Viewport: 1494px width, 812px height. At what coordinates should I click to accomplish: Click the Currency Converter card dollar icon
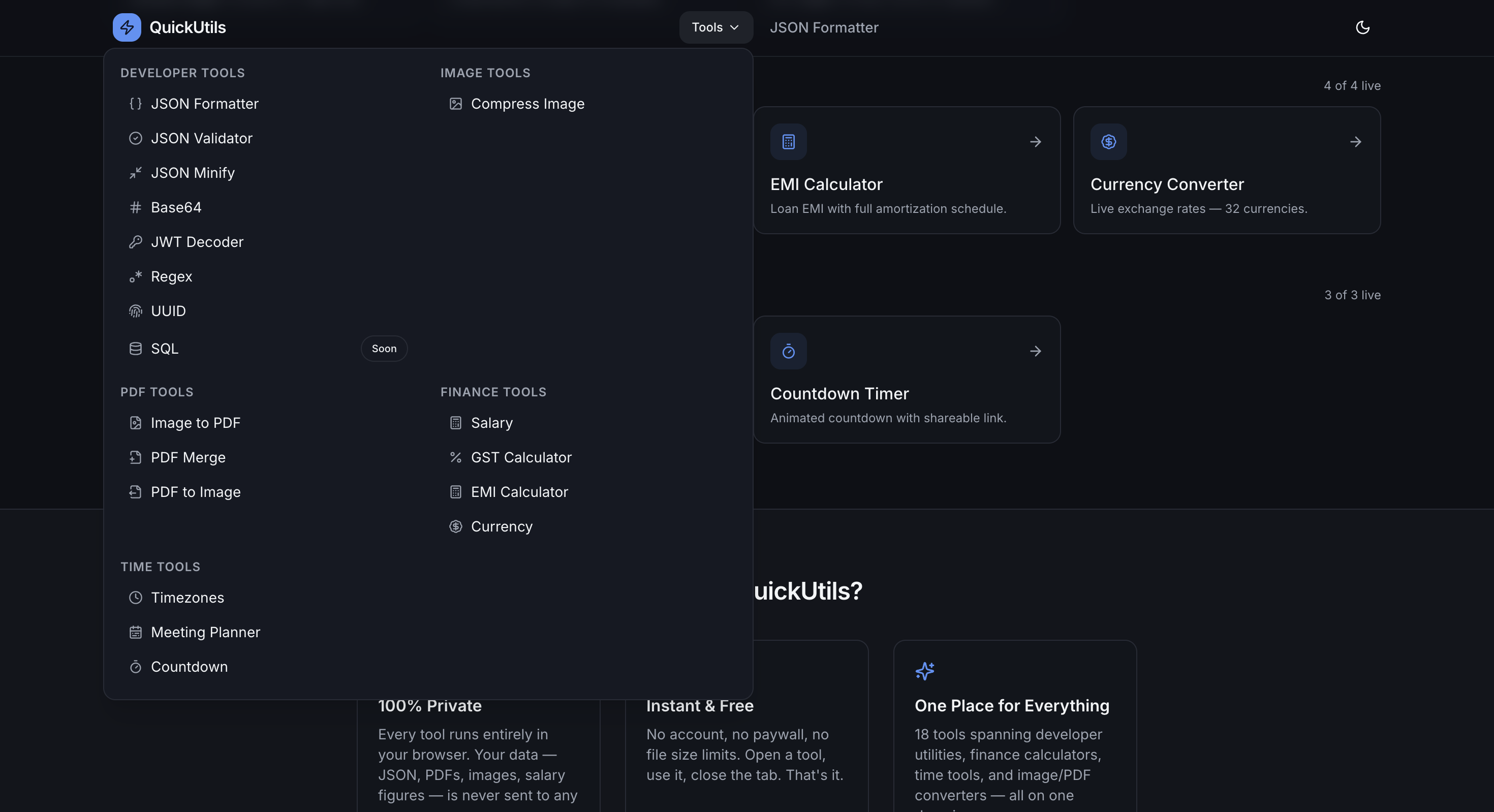pyautogui.click(x=1108, y=142)
